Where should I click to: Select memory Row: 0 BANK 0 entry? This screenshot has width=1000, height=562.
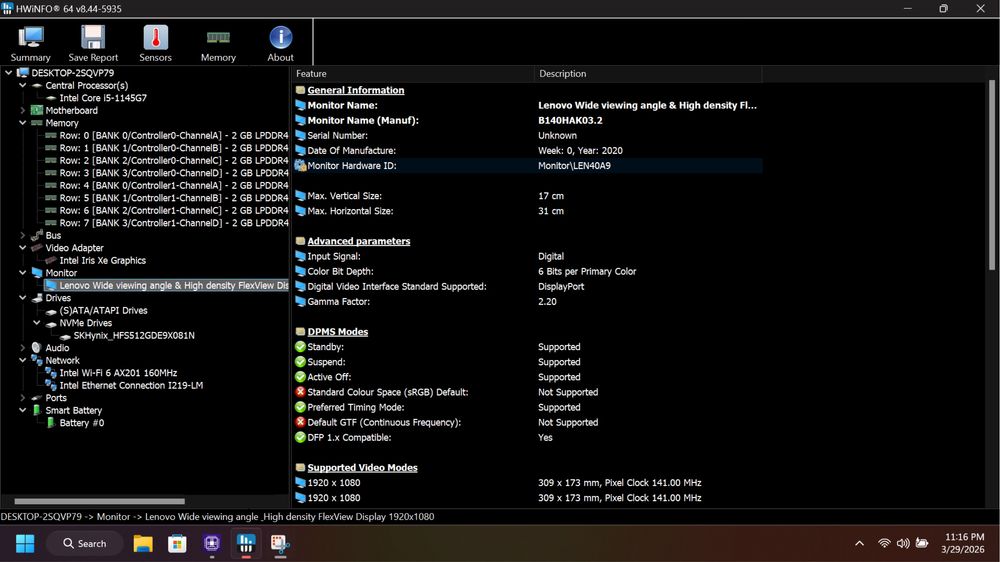(x=173, y=135)
